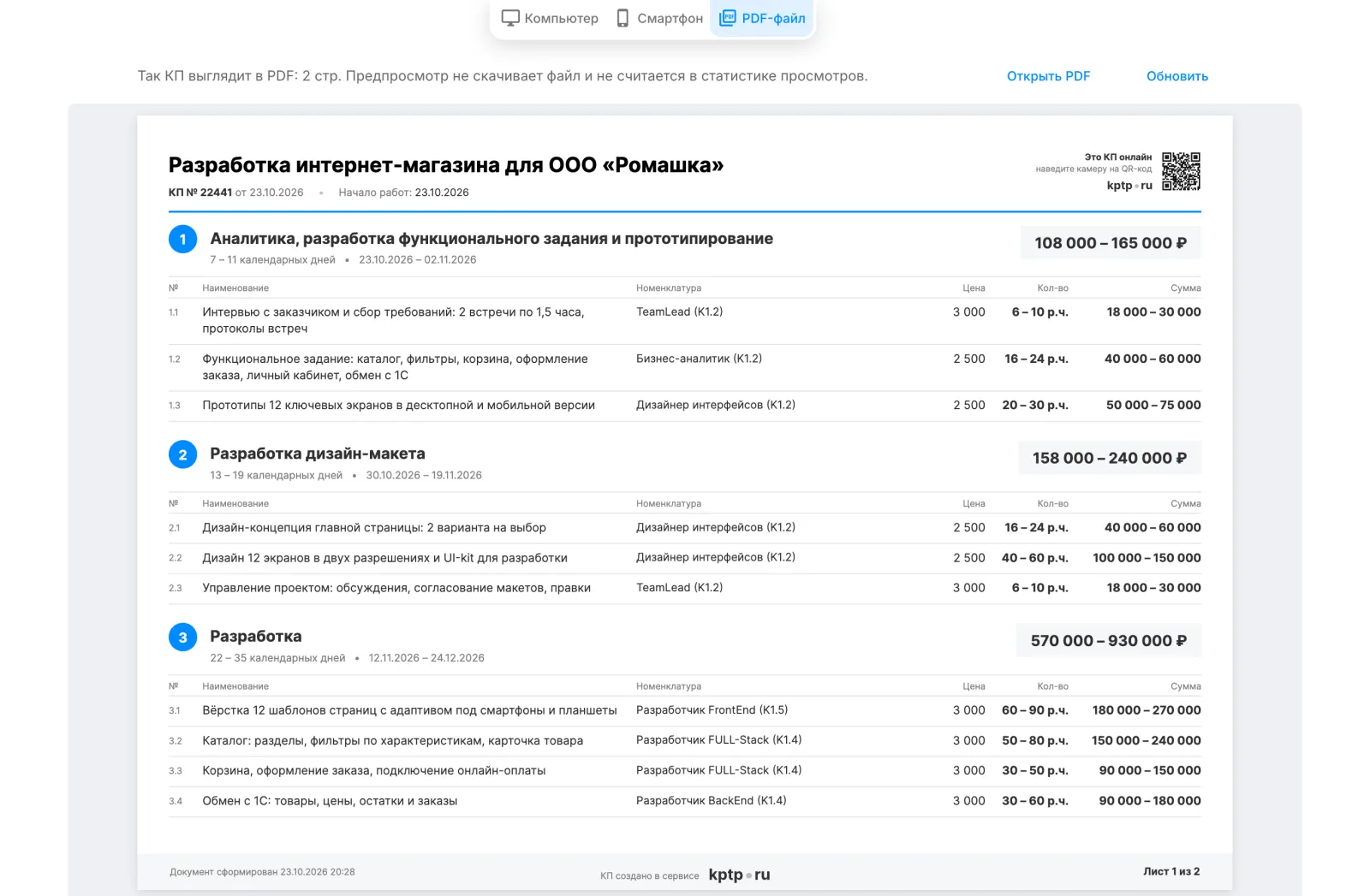1370x896 pixels.
Task: Click the row Прототипы 12 ключевых экранов
Action: click(x=685, y=406)
